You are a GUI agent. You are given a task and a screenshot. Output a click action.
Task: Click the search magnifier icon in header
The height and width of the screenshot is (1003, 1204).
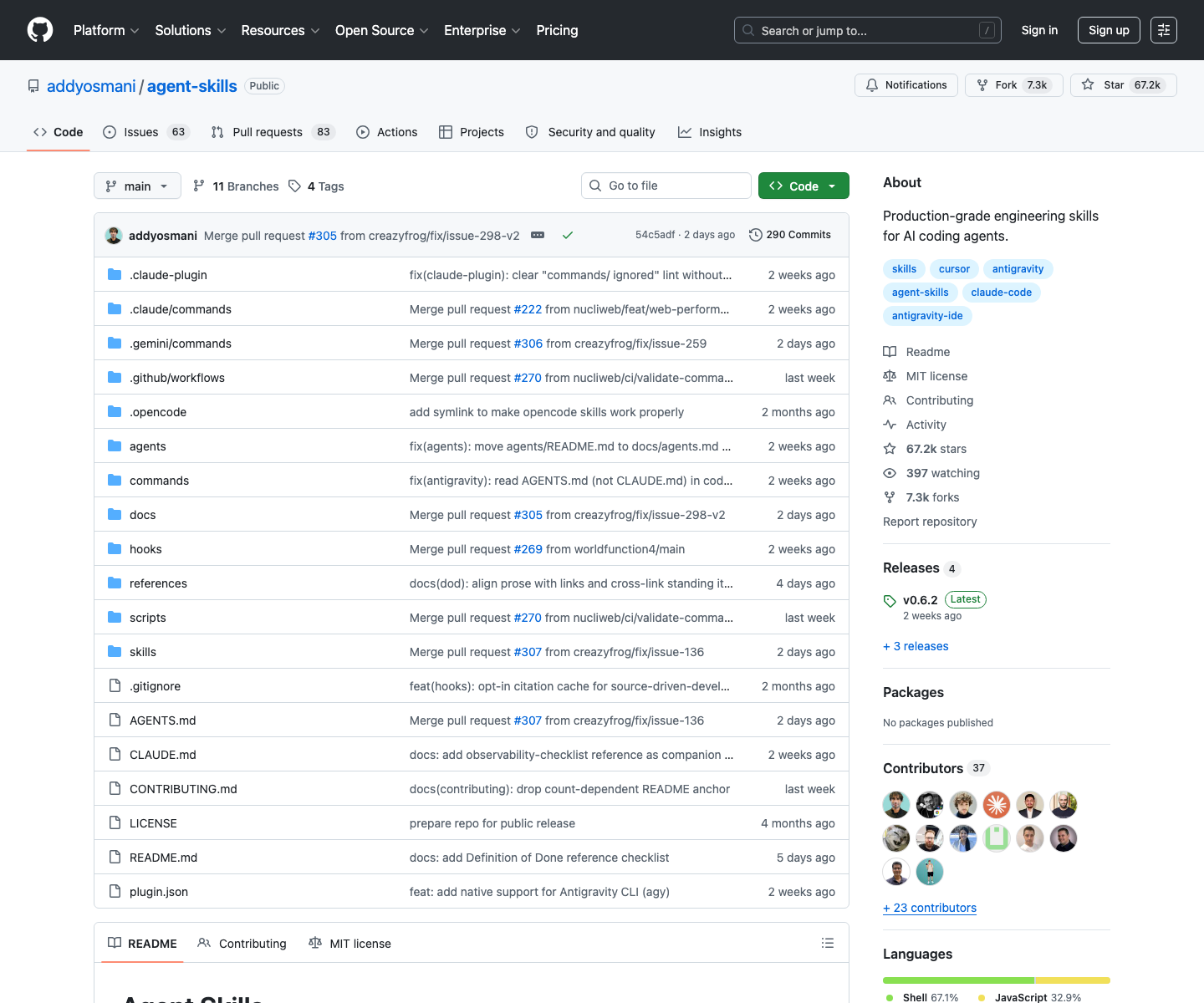pyautogui.click(x=748, y=30)
